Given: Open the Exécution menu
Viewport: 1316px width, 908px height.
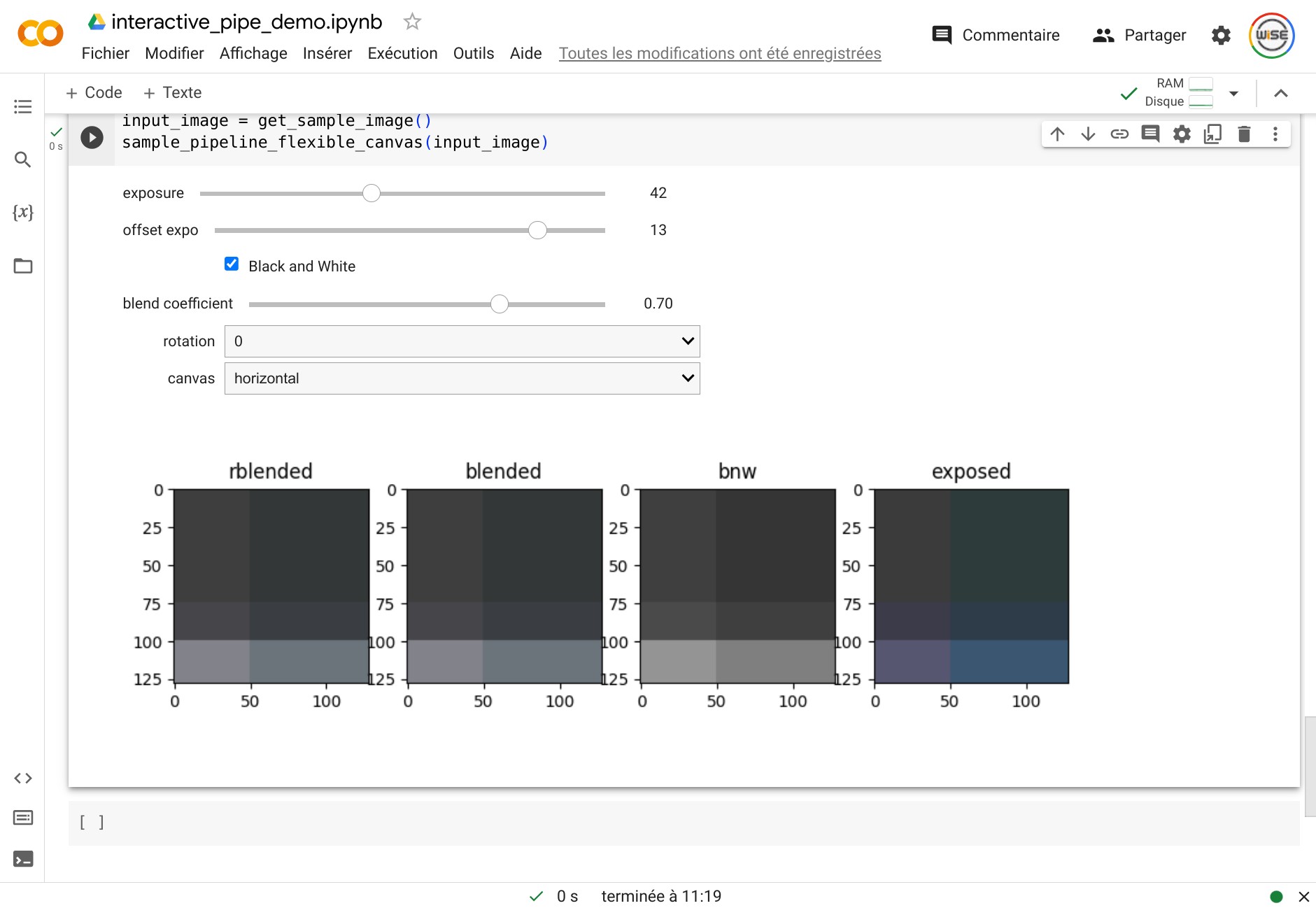Looking at the screenshot, I should pos(402,53).
